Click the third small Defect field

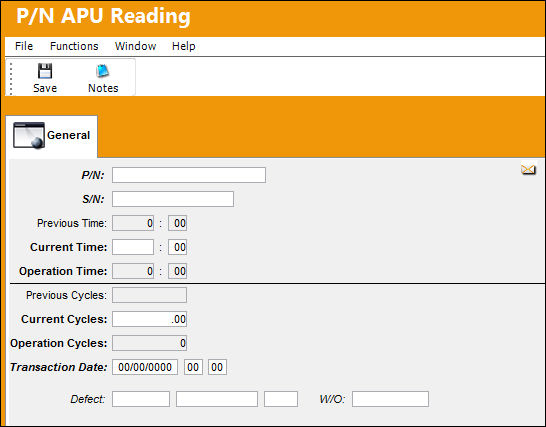tap(281, 399)
